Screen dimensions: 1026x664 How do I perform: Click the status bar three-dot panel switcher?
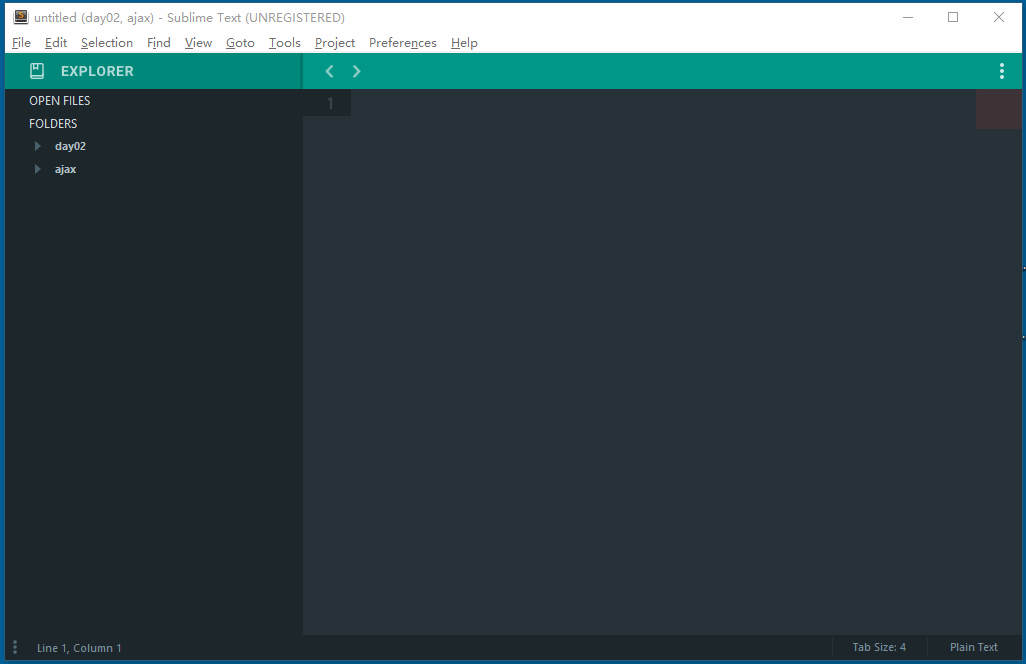pyautogui.click(x=14, y=648)
